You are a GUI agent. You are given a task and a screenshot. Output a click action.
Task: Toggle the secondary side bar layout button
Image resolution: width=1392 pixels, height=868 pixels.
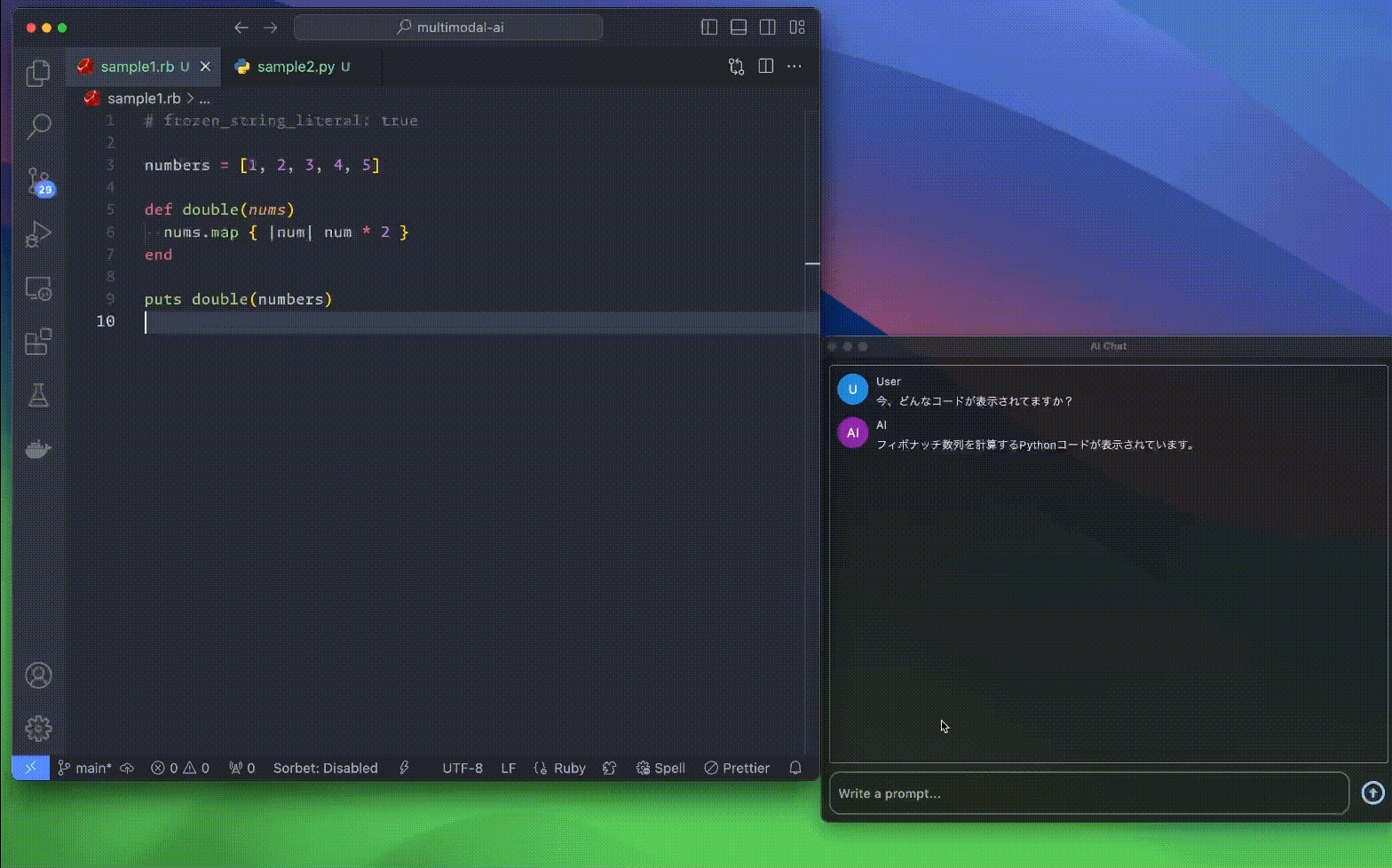coord(768,28)
